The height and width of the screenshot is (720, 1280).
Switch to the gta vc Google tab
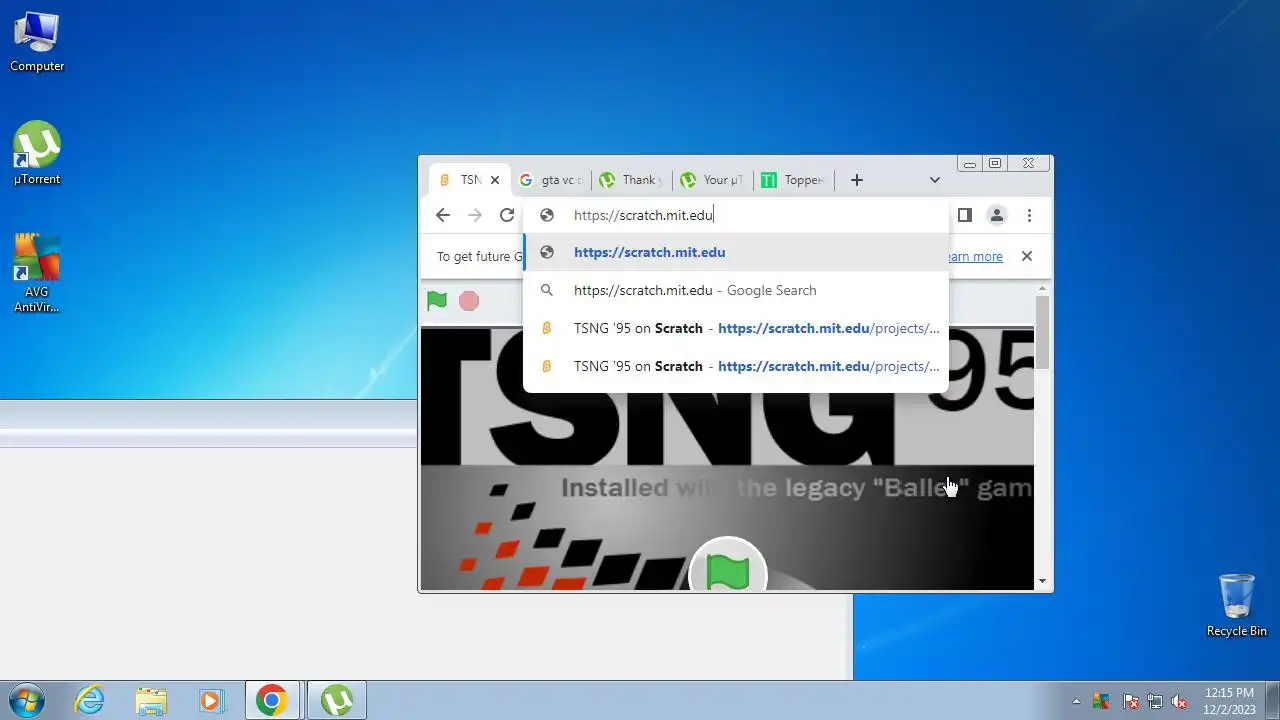550,180
